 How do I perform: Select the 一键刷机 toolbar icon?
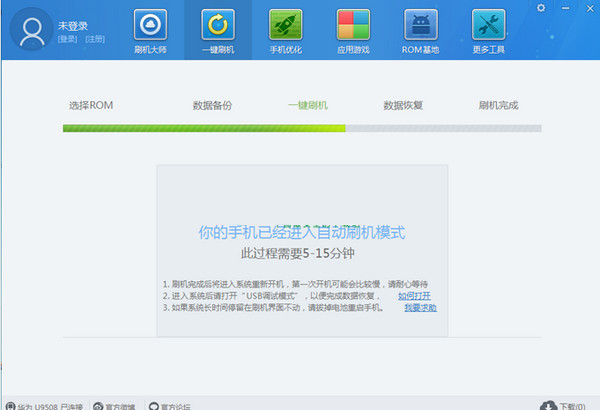coord(218,25)
